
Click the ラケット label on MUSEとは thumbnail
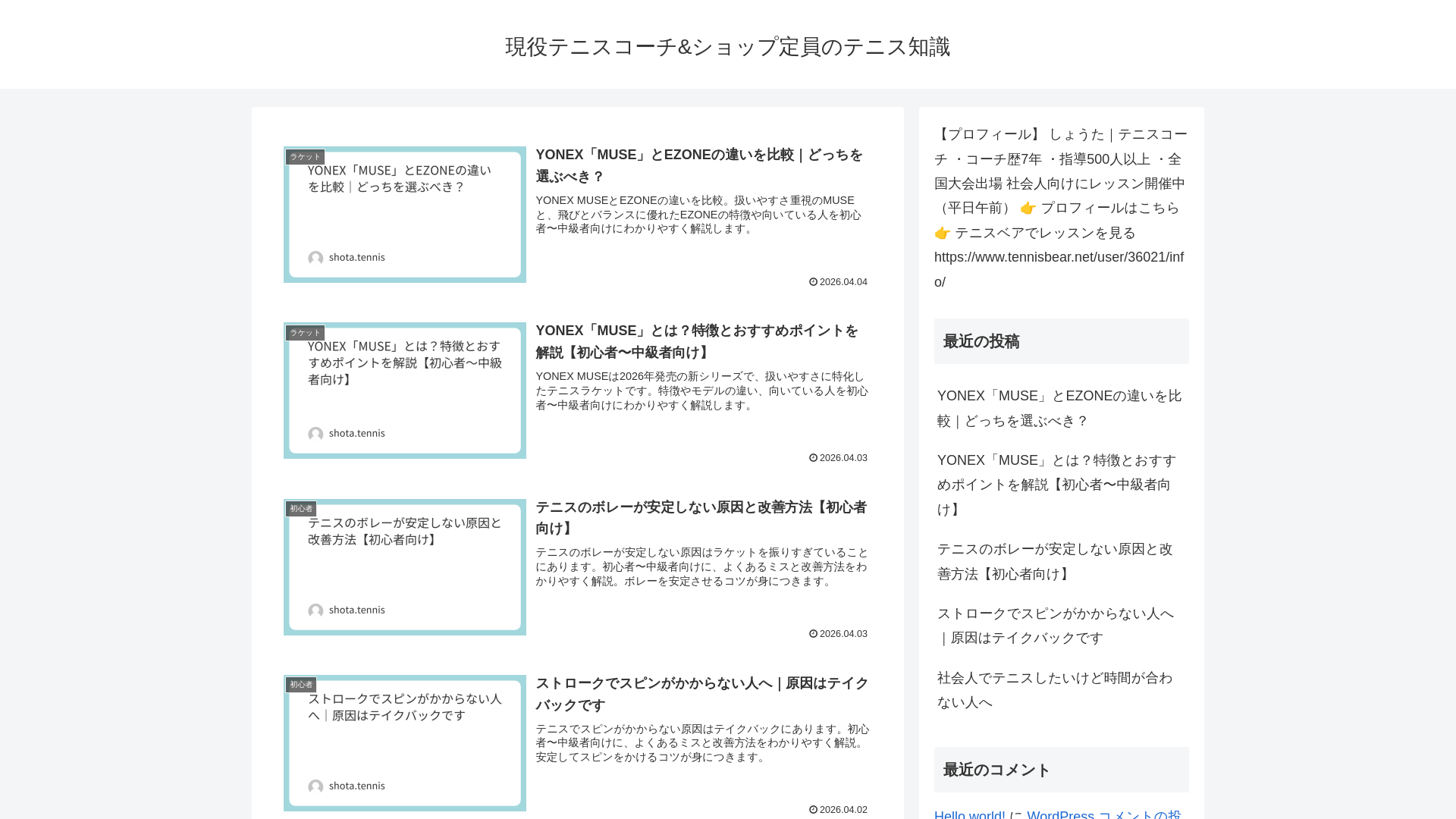[x=305, y=333]
